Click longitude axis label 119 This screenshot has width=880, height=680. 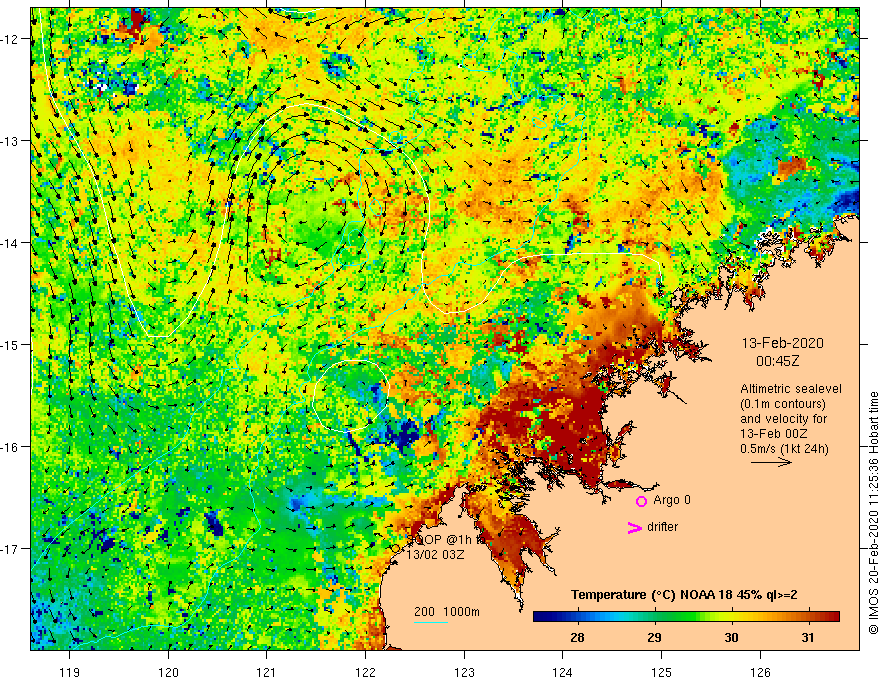70,672
